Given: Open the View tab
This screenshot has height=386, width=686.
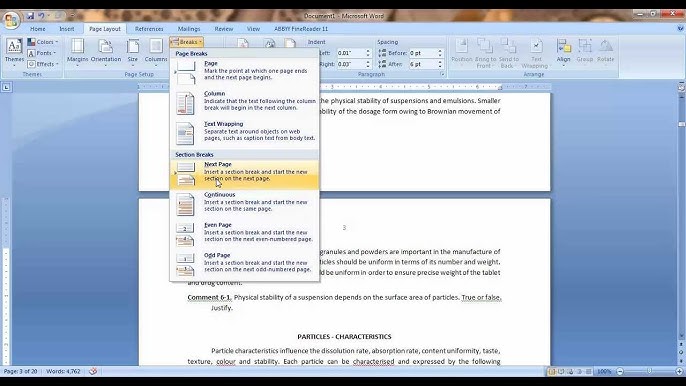Looking at the screenshot, I should [x=253, y=29].
